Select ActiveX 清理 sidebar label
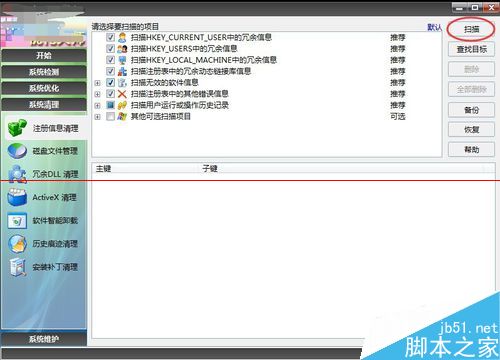 [54, 197]
